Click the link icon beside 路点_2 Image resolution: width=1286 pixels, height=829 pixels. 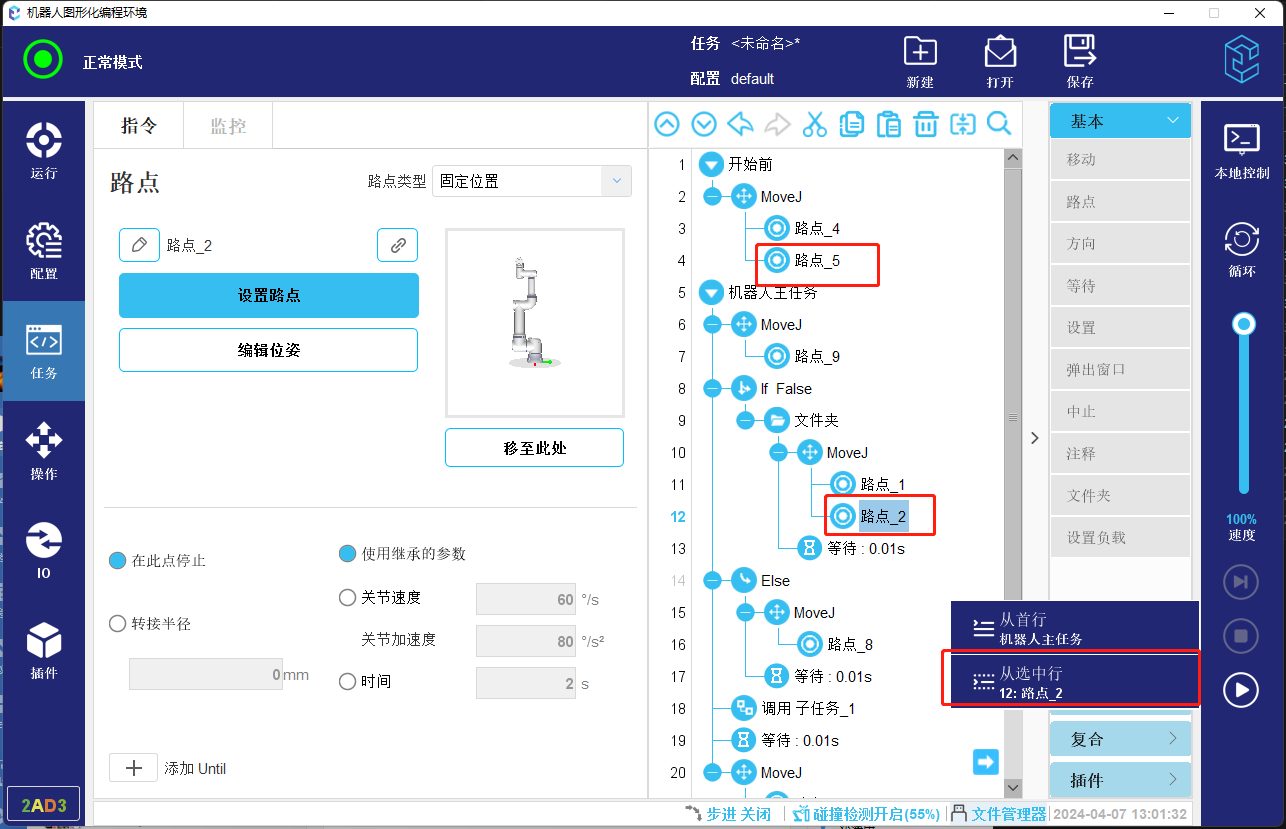coord(397,245)
